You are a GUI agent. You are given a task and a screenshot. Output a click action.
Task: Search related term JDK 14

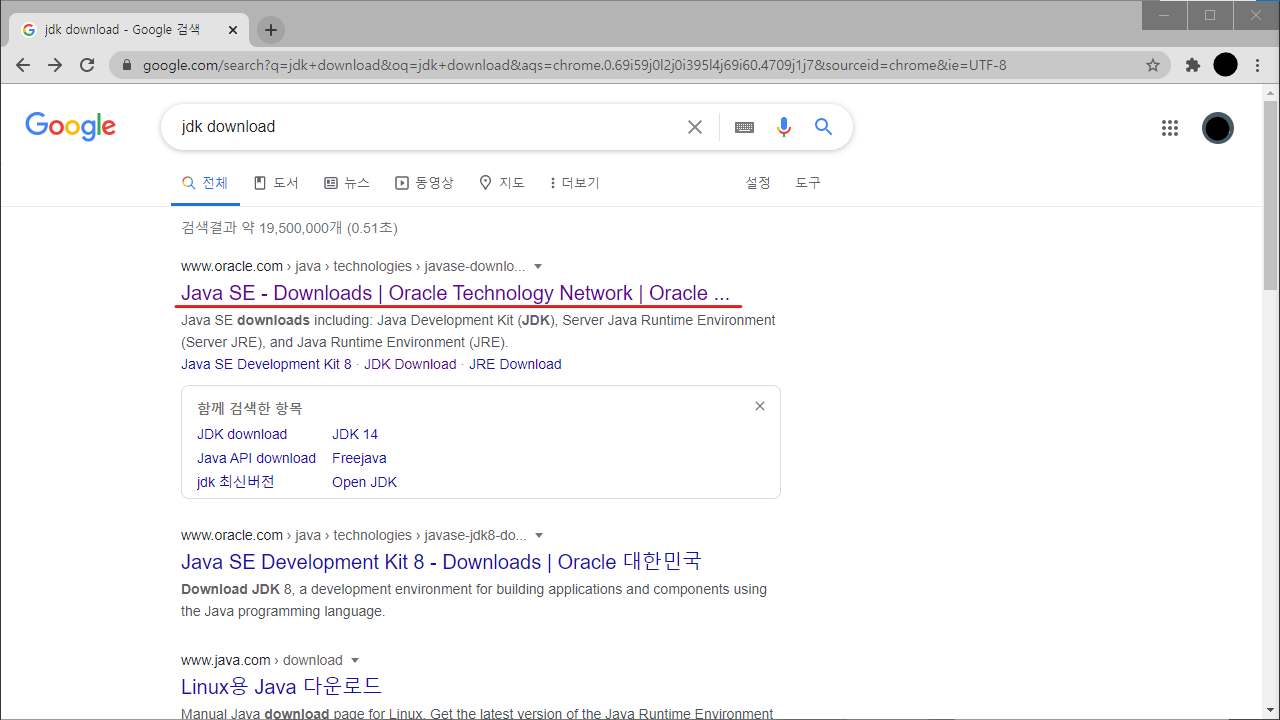click(355, 434)
